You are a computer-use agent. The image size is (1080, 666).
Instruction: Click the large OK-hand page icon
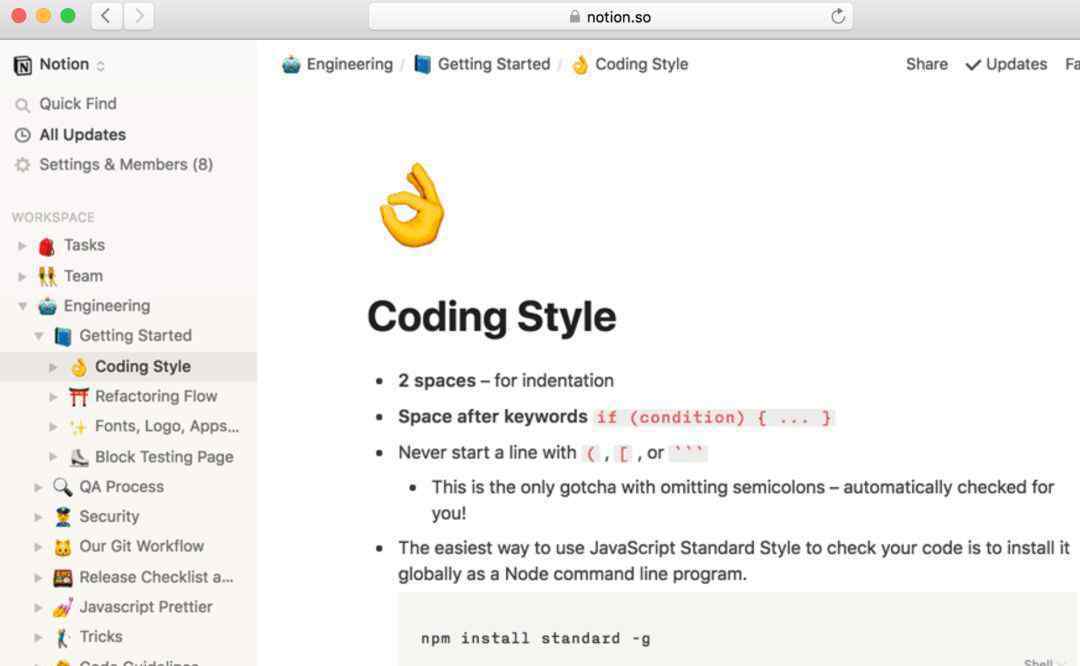(412, 205)
